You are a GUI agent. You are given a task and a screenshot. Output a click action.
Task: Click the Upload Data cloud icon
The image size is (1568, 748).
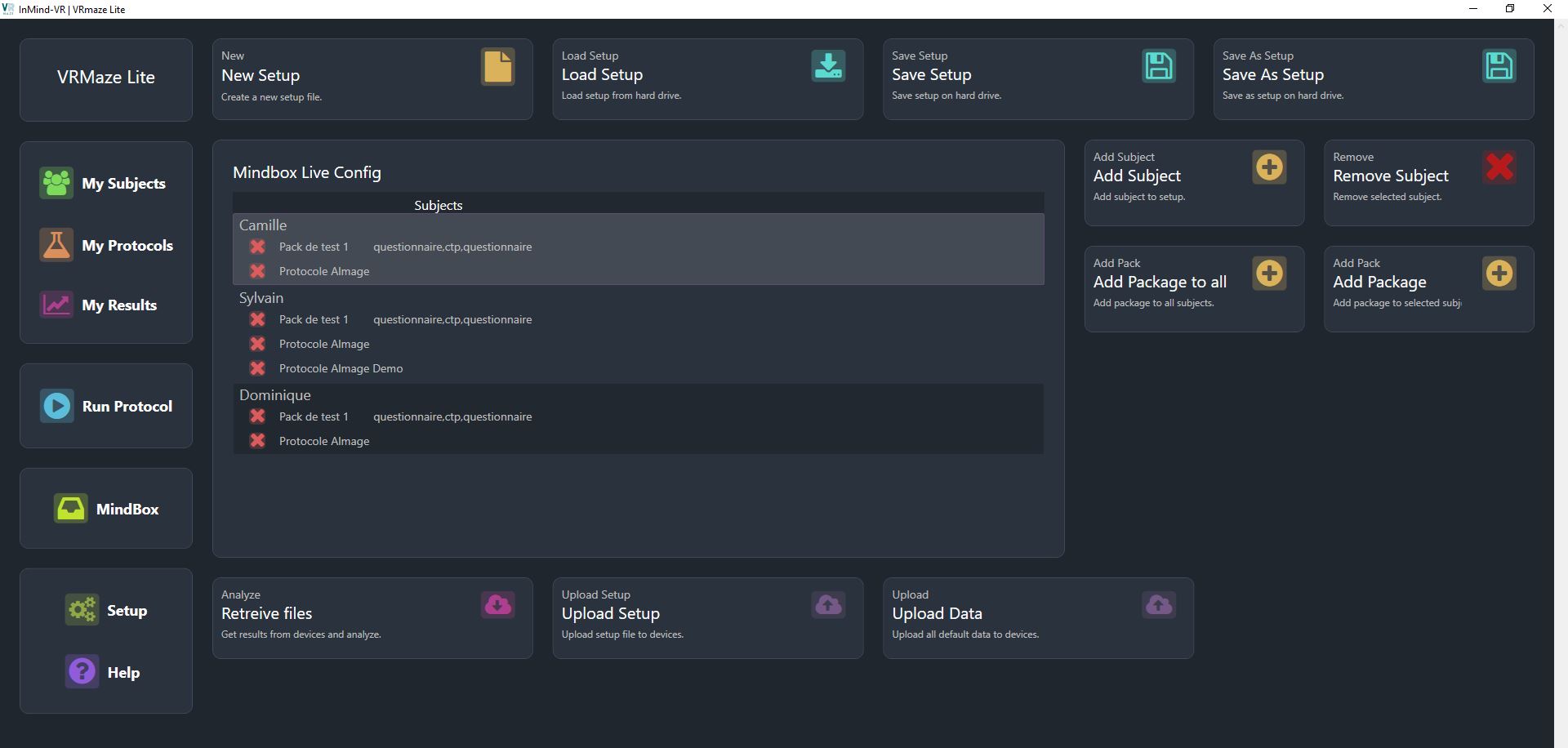coord(1158,604)
